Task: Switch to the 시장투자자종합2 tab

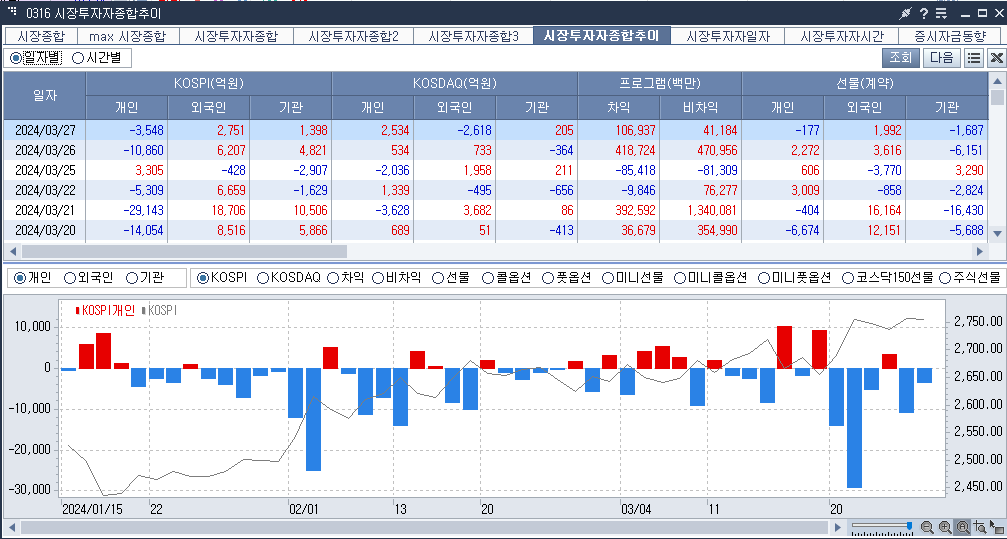Action: click(x=353, y=36)
